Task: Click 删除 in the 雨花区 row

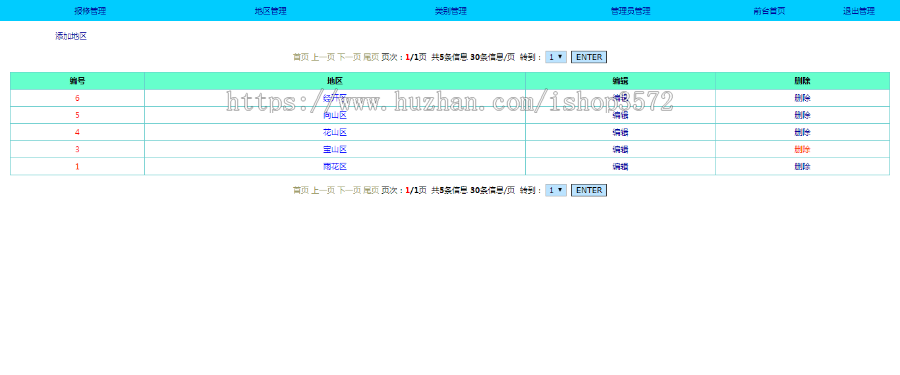Action: 802,167
